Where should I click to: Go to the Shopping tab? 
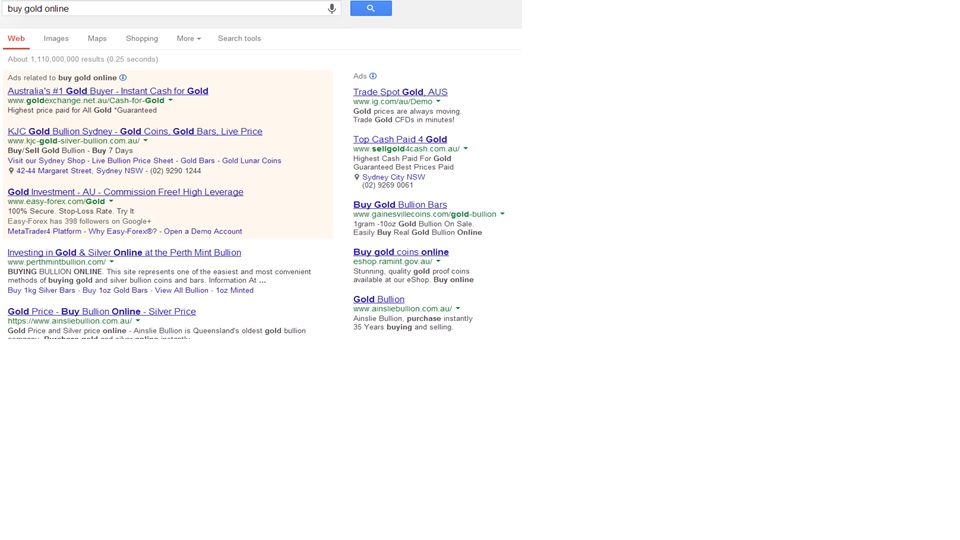141,38
